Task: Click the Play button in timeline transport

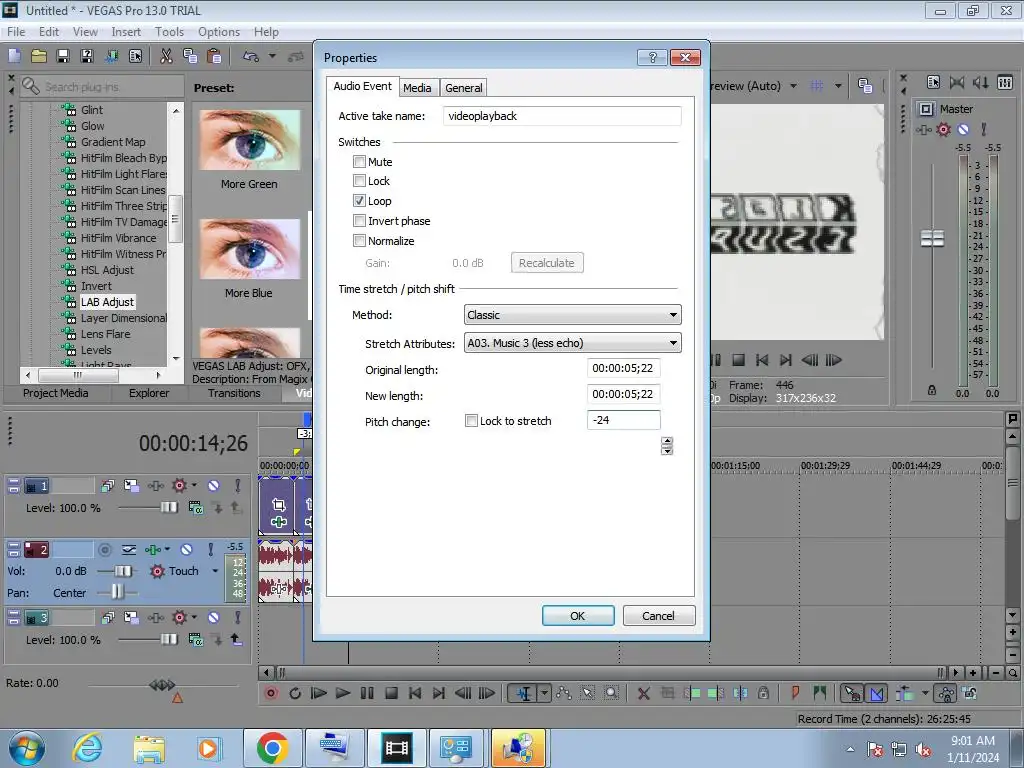Action: (342, 693)
